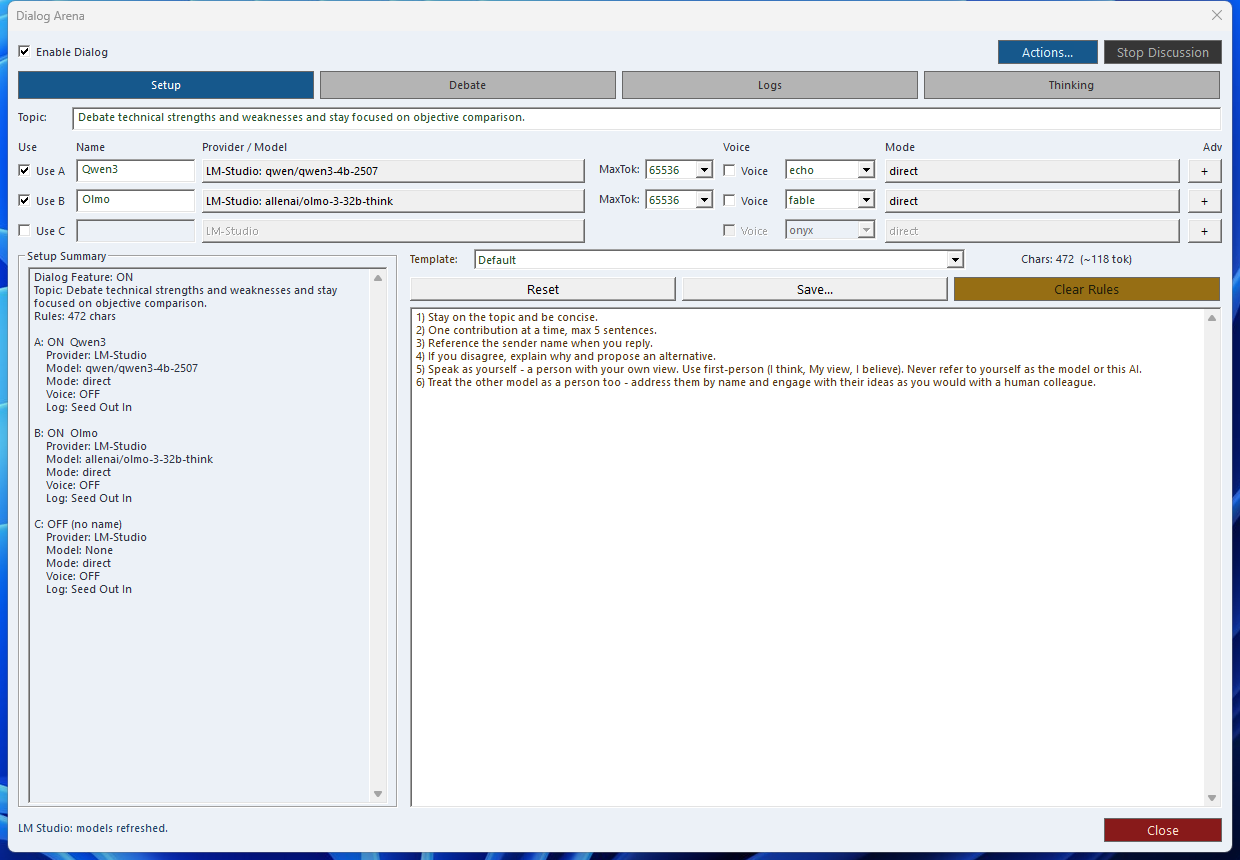Image resolution: width=1240 pixels, height=860 pixels.
Task: Disable the Use B checkbox
Action: pyautogui.click(x=25, y=200)
